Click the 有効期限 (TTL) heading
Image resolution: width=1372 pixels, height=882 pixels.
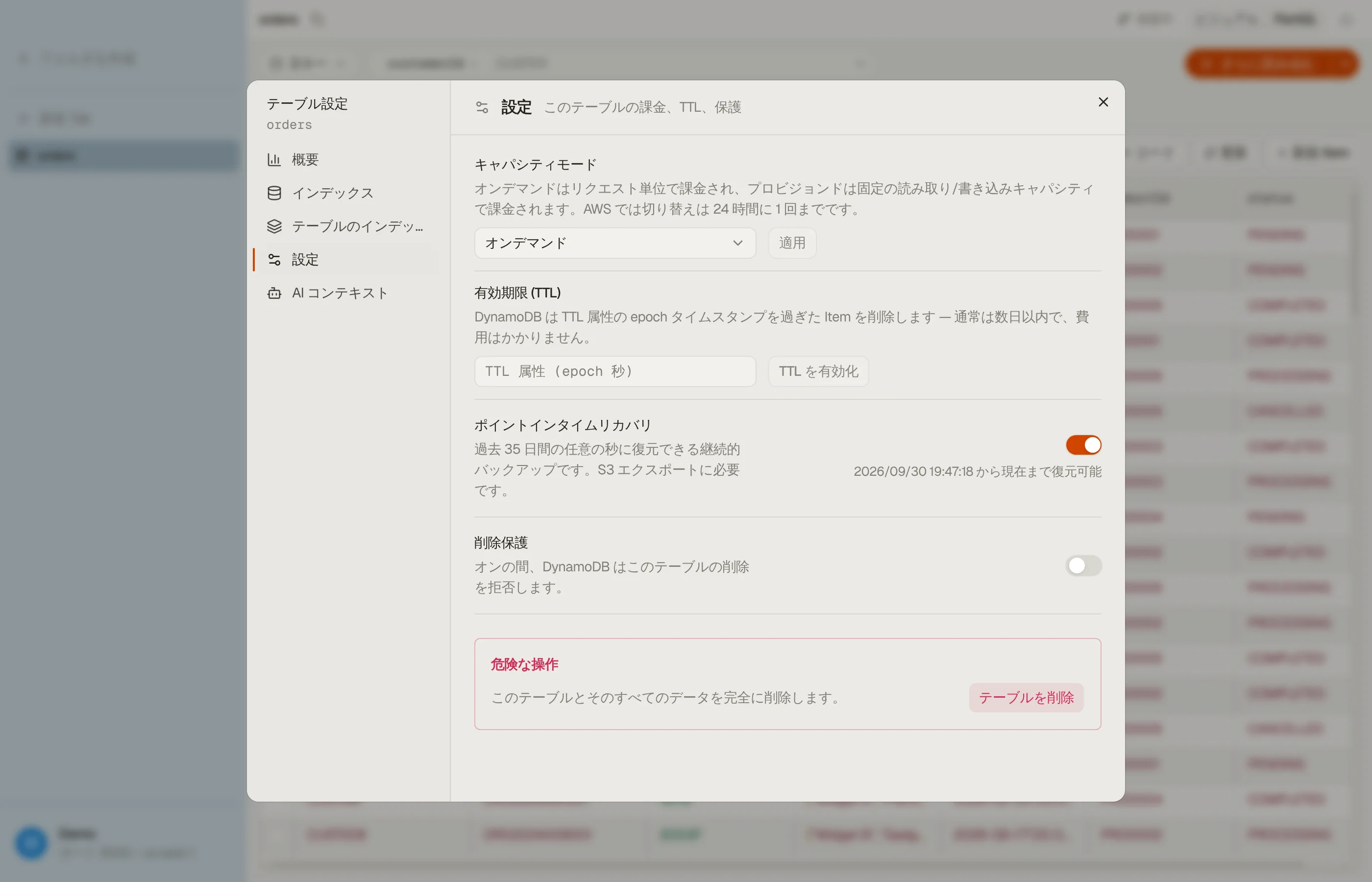(517, 293)
